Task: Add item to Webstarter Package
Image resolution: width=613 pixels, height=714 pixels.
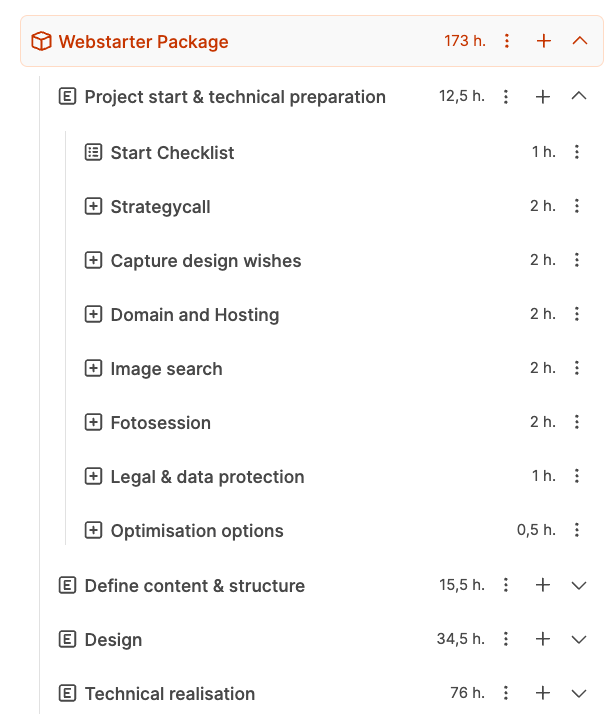Action: coord(543,41)
